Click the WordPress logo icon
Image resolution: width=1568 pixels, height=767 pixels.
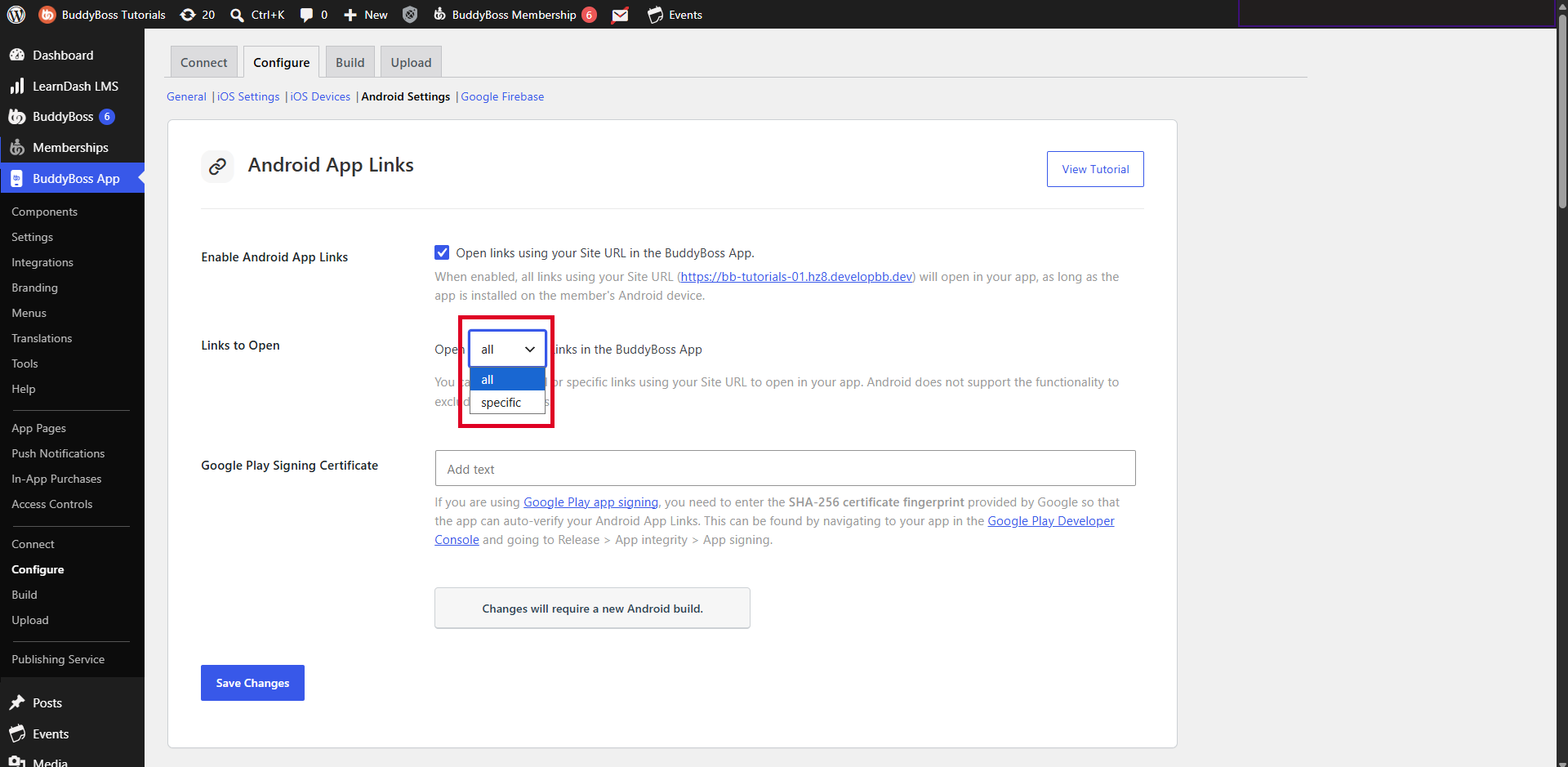[16, 15]
